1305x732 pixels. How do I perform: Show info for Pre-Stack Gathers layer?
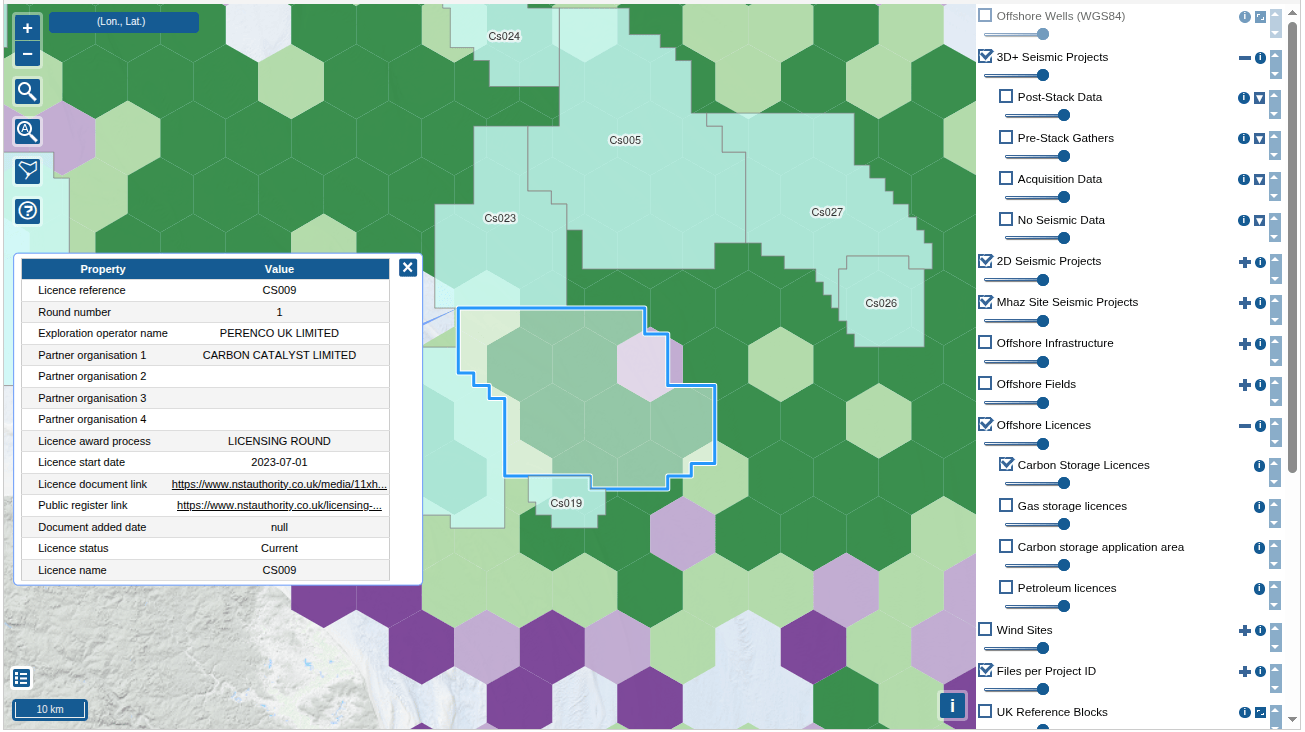1244,139
